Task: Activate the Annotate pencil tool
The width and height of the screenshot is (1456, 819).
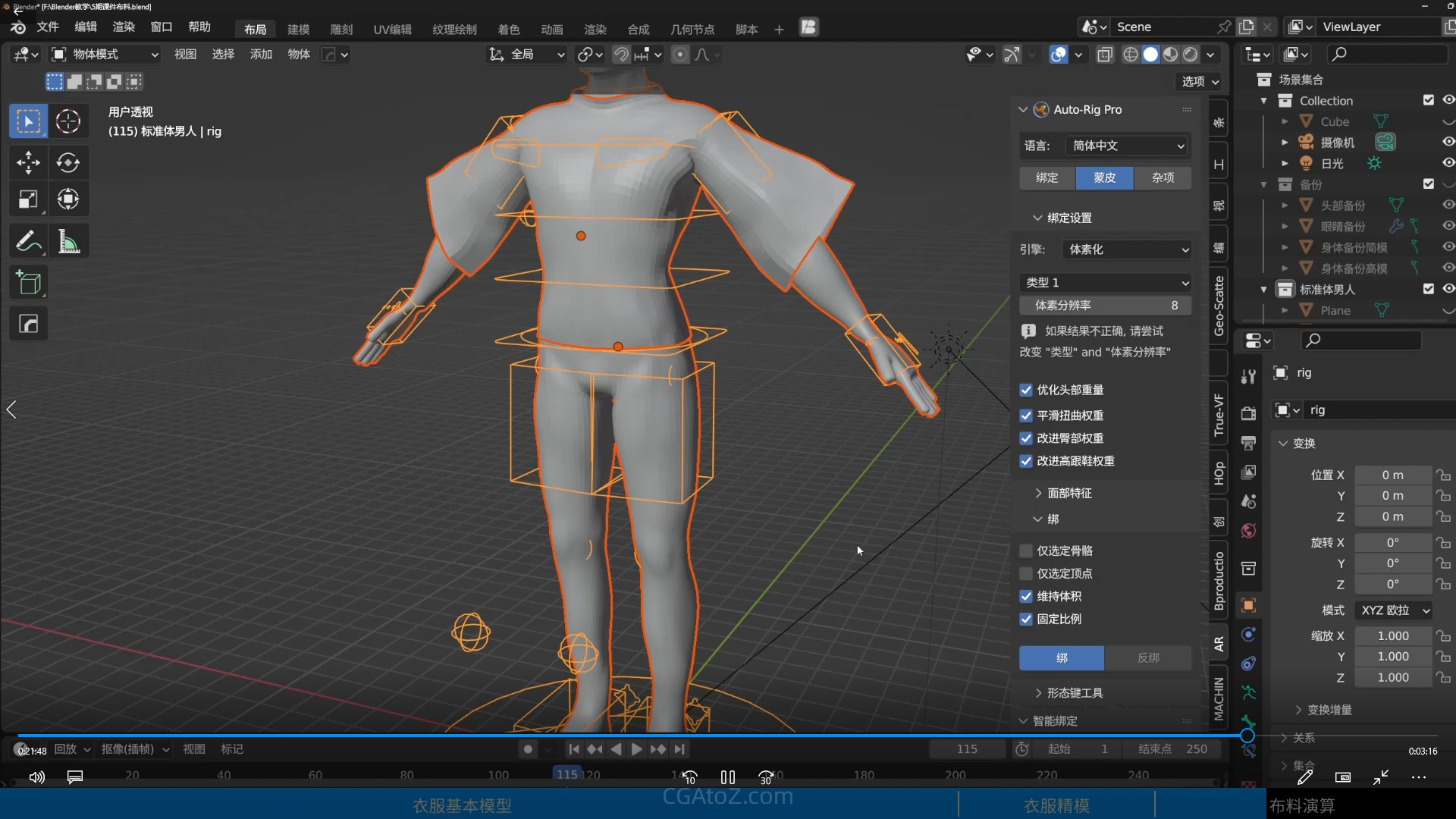Action: [28, 242]
